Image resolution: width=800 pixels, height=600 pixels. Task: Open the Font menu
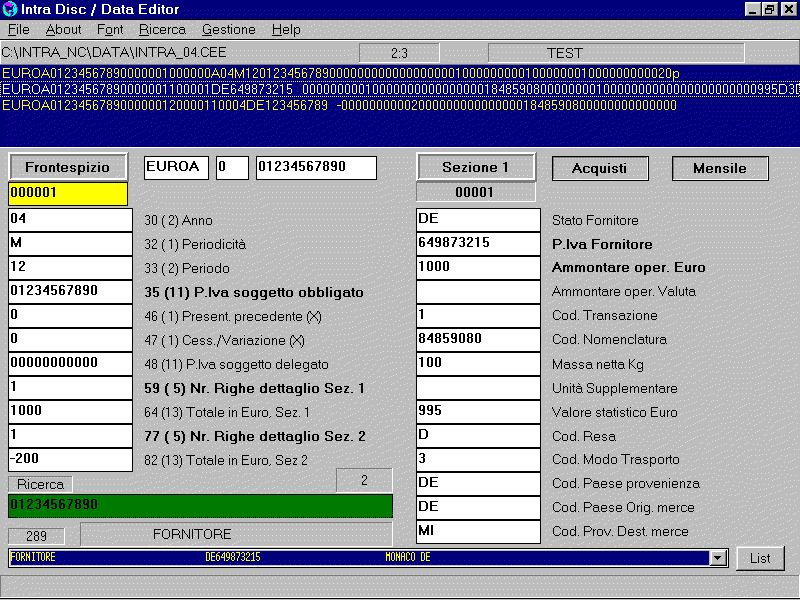[x=110, y=30]
